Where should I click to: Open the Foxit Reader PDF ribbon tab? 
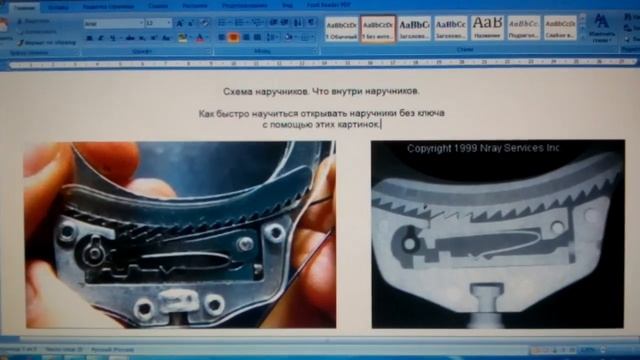pyautogui.click(x=329, y=5)
